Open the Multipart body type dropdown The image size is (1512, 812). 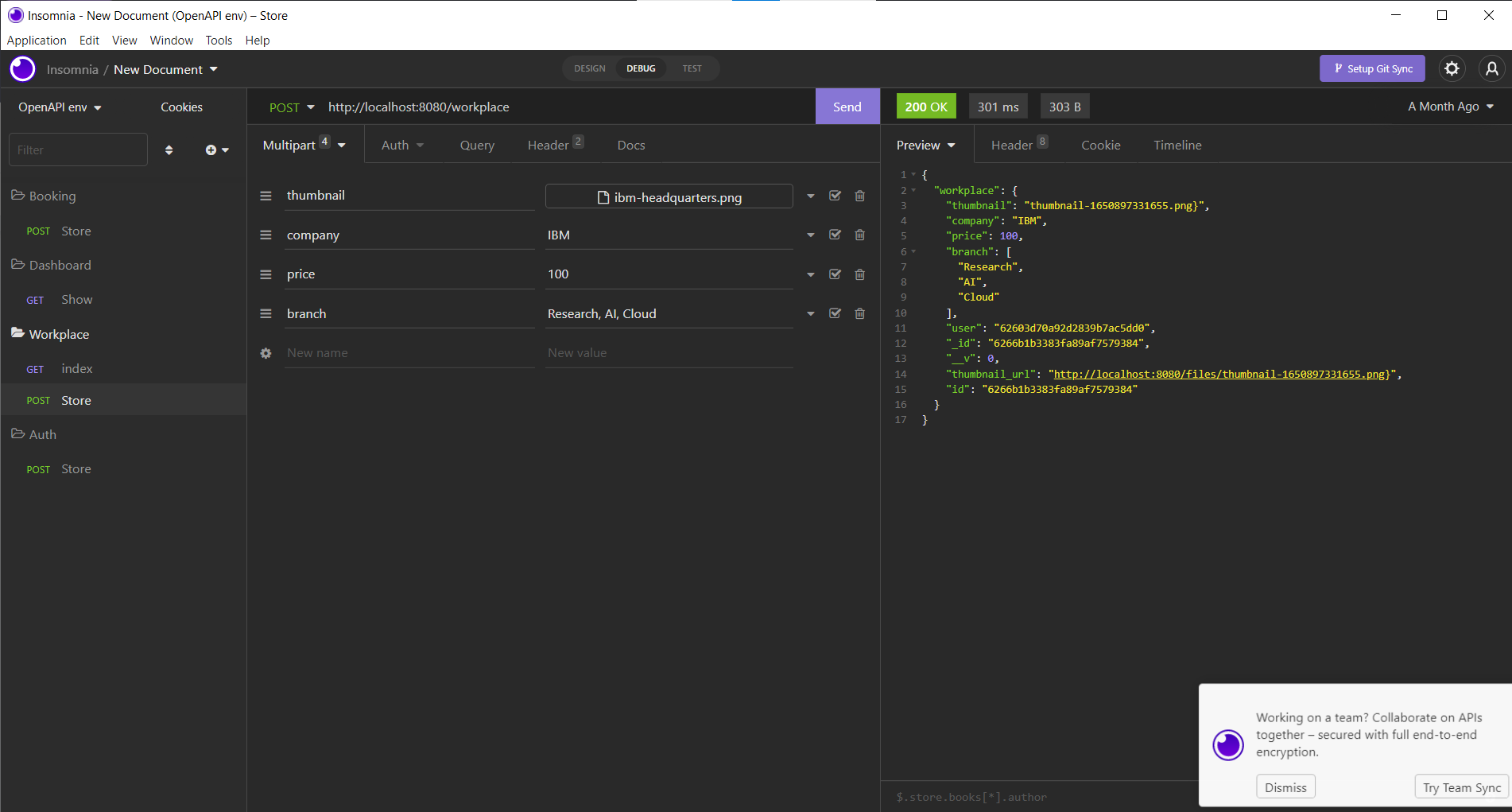pyautogui.click(x=304, y=145)
